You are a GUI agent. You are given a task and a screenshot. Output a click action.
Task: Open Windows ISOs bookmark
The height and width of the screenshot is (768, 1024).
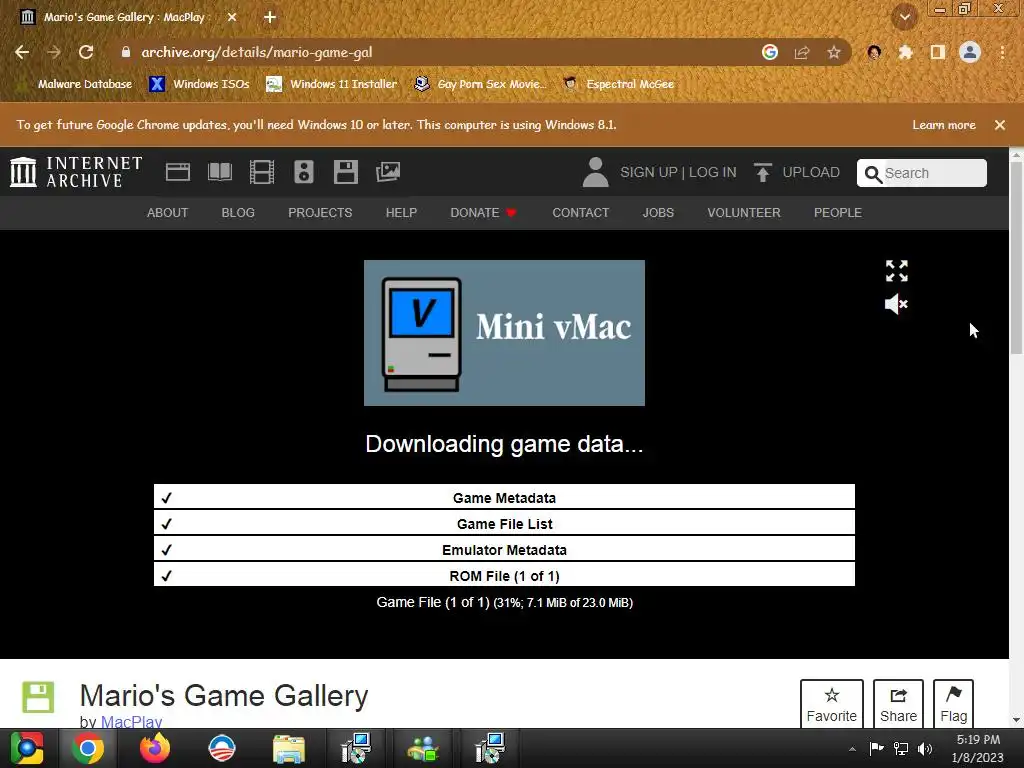pos(199,84)
